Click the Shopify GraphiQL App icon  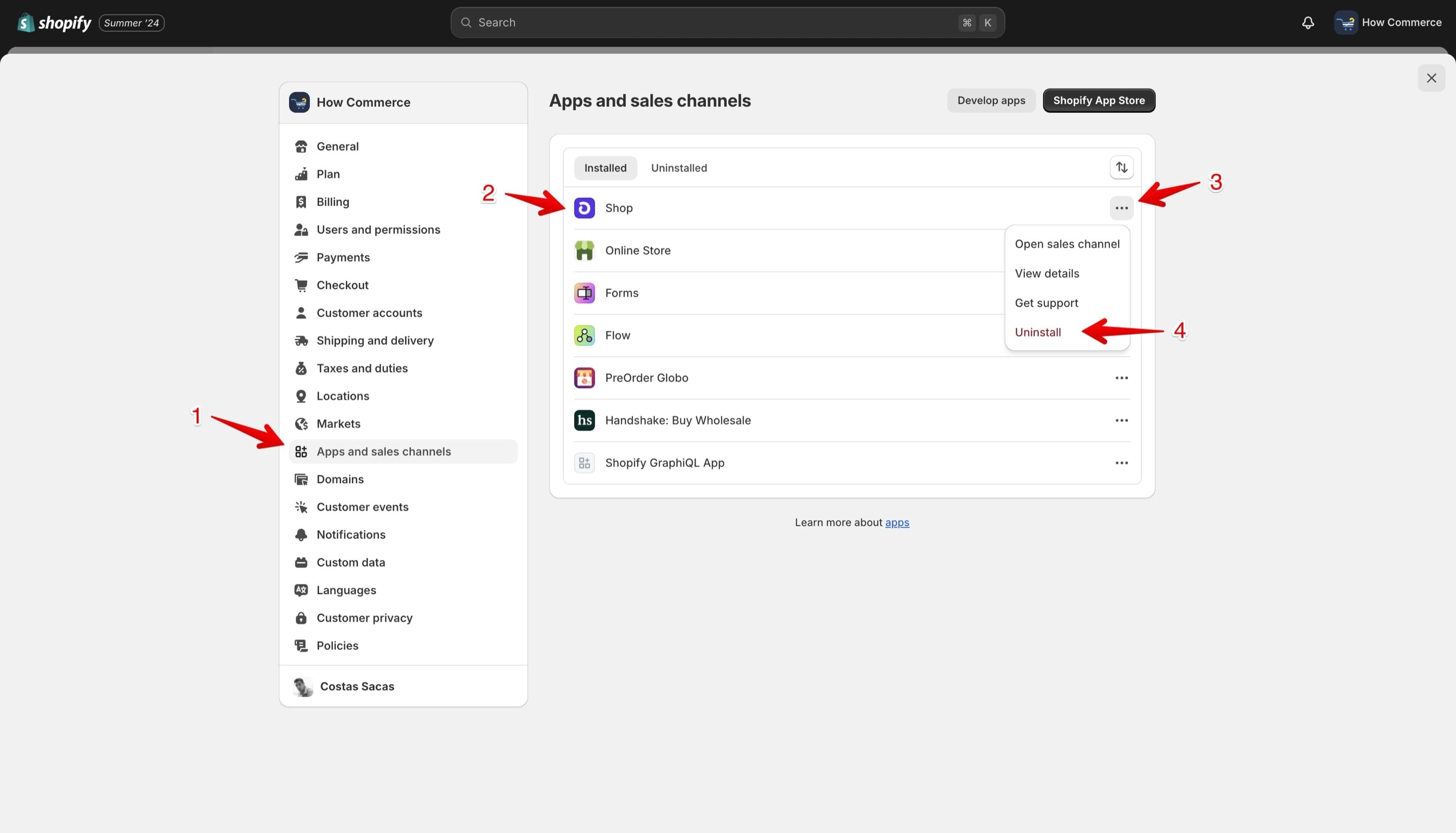coord(584,463)
